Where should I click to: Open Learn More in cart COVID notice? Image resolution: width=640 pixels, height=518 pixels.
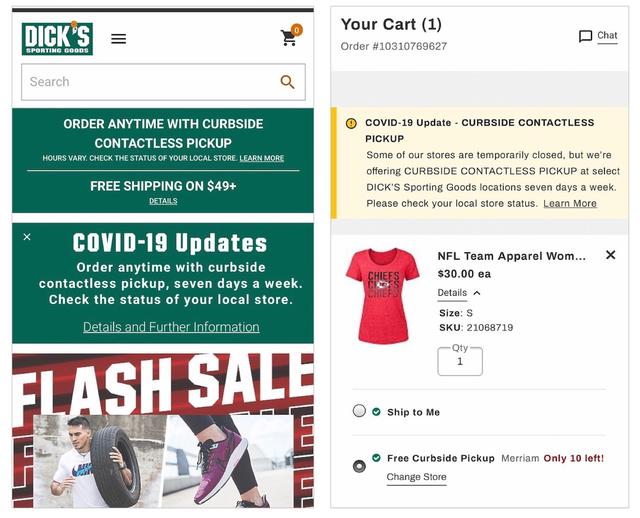click(570, 203)
